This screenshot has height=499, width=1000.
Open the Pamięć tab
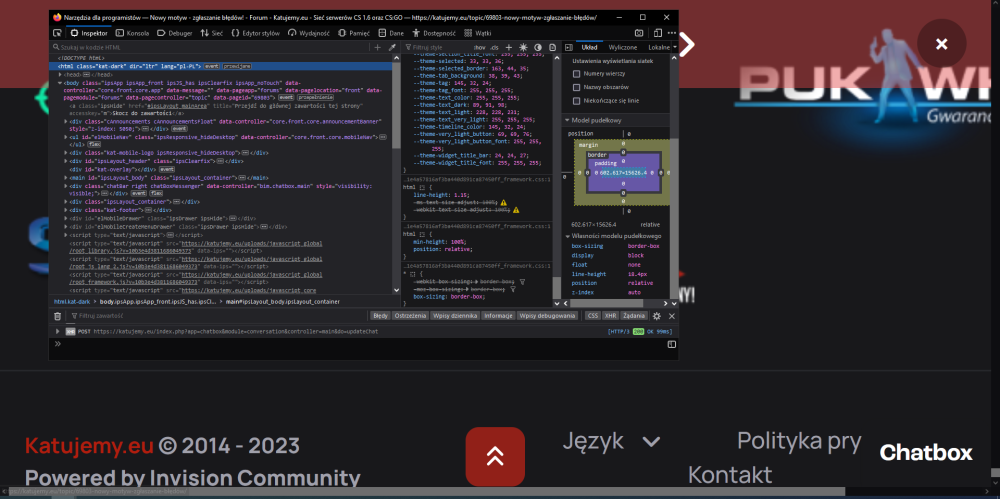(x=355, y=33)
